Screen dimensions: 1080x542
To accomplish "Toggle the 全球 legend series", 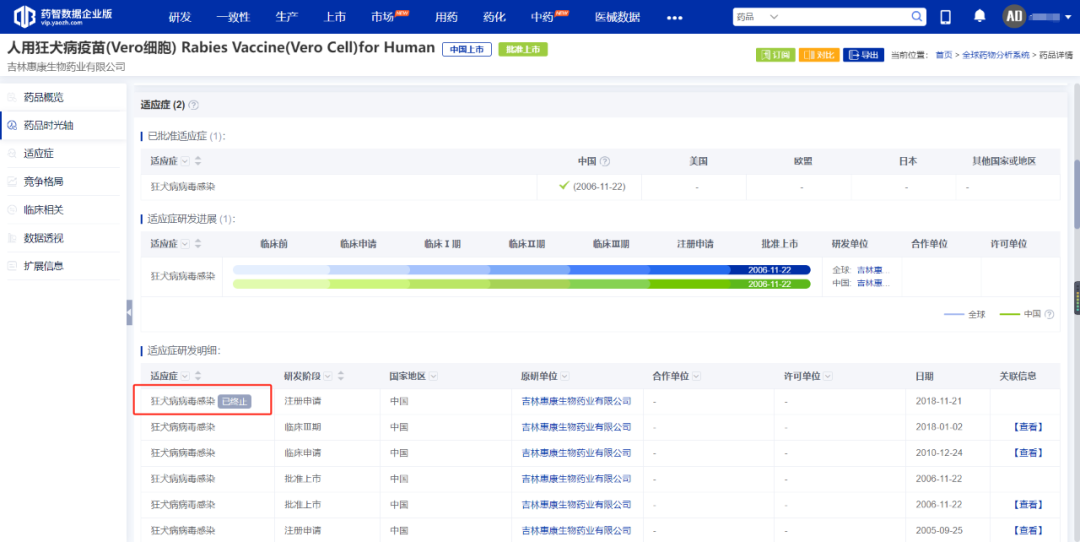I will click(964, 314).
